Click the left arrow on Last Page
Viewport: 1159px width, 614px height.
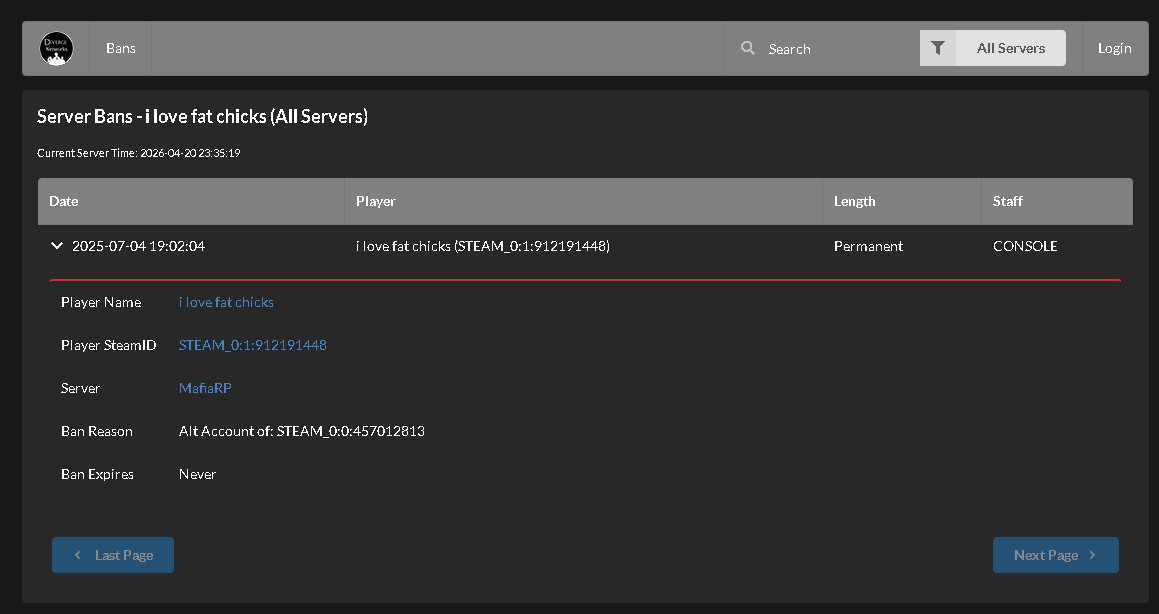click(x=78, y=555)
